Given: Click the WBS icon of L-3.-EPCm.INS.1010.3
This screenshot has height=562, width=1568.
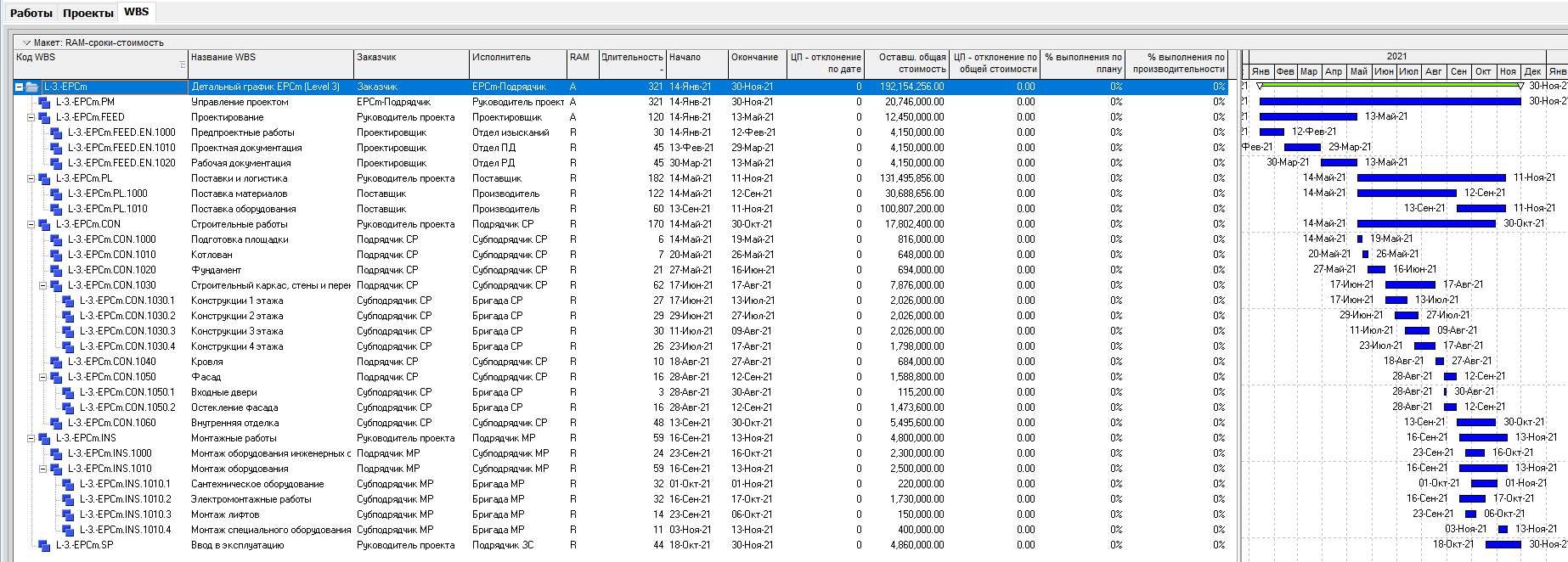Looking at the screenshot, I should [68, 514].
